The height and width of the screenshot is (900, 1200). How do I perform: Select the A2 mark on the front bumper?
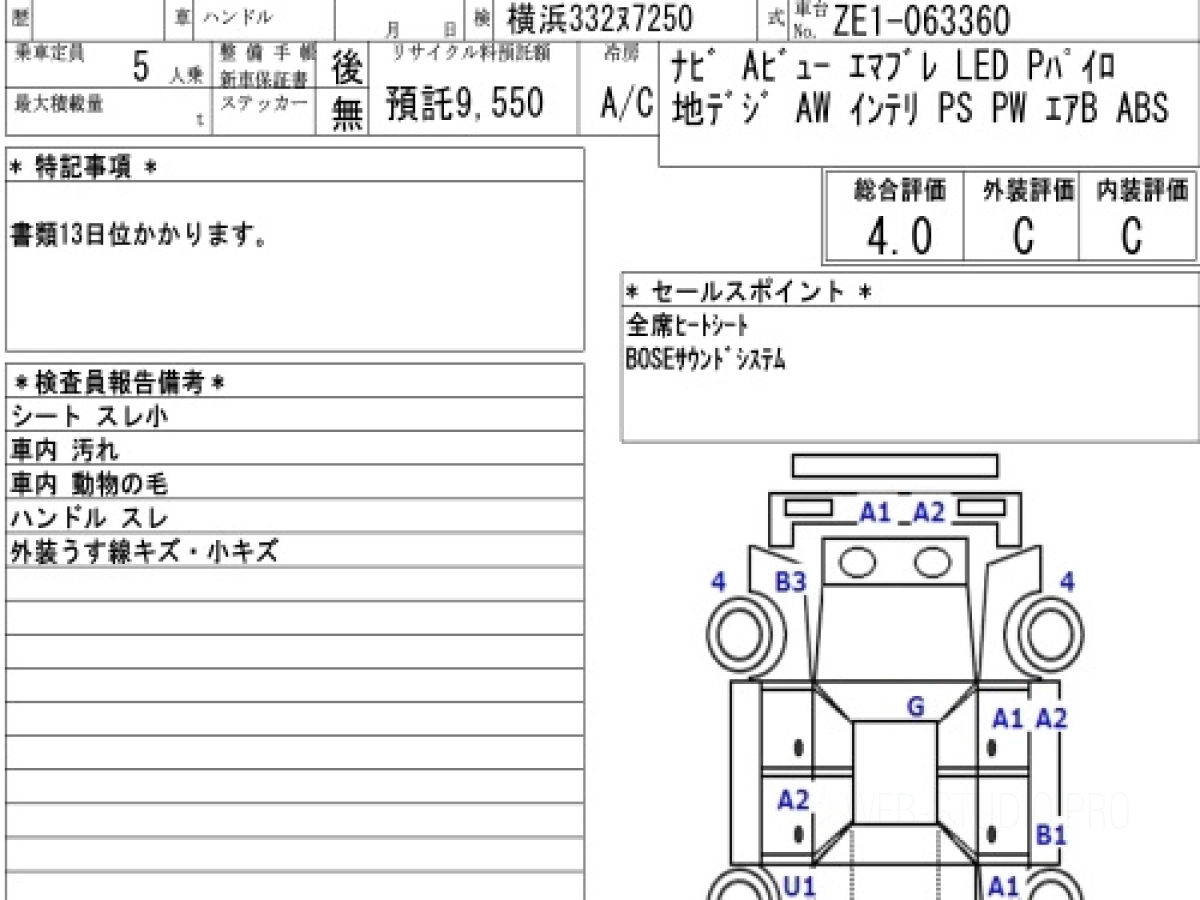(x=929, y=512)
